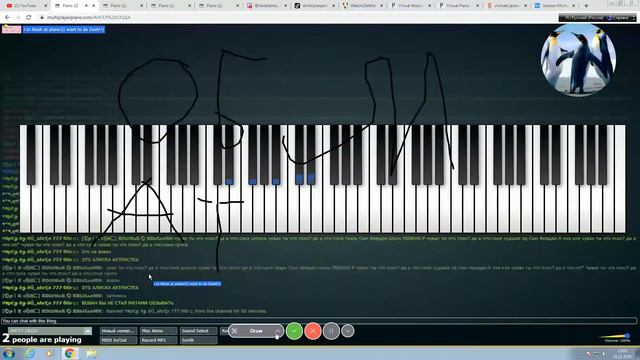Screen dimensions: 640x360
Task: Reload the multiplayerpiano page
Action: pos(29,18)
